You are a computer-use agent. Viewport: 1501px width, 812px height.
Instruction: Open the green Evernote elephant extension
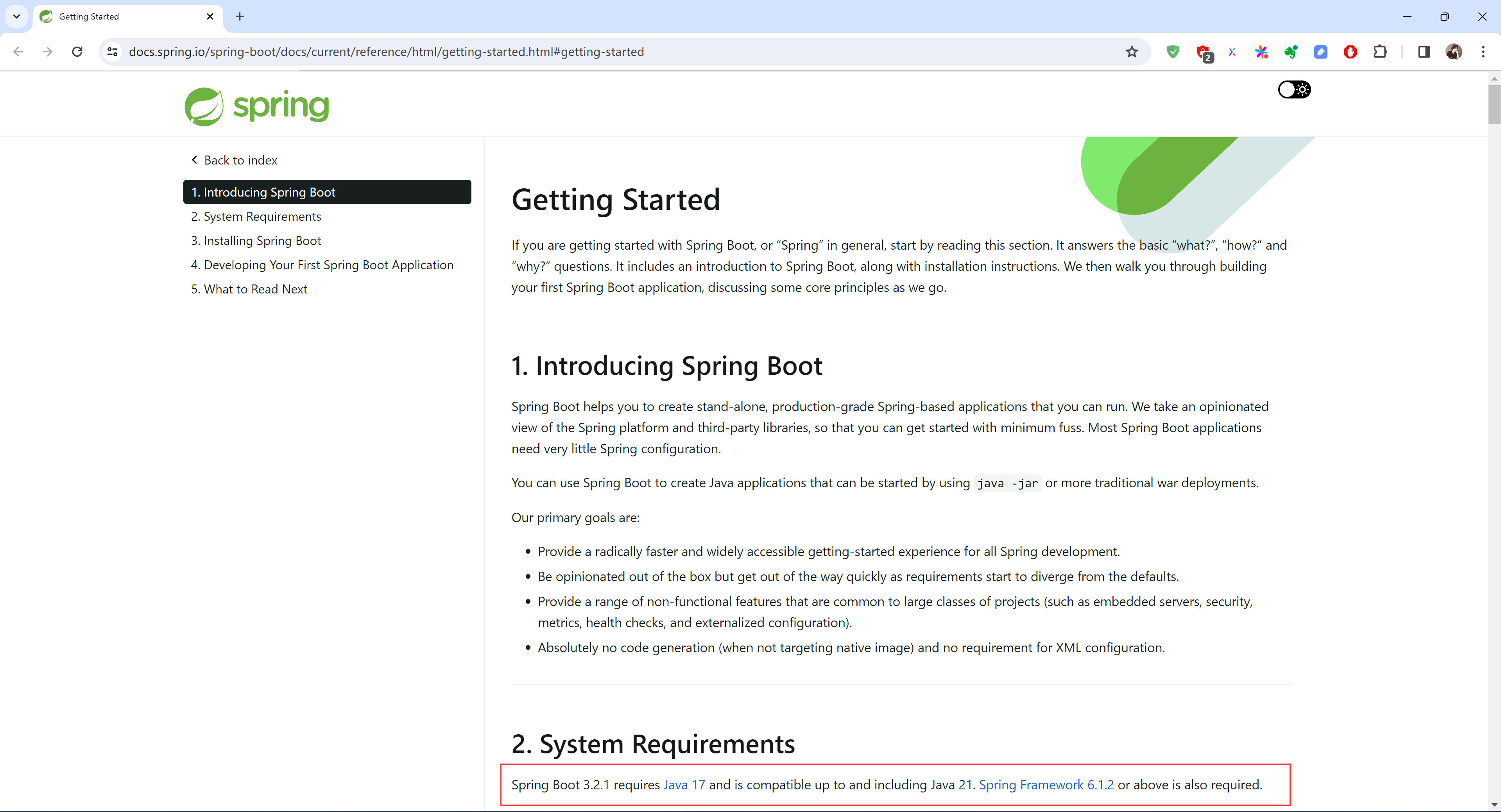click(x=1291, y=52)
